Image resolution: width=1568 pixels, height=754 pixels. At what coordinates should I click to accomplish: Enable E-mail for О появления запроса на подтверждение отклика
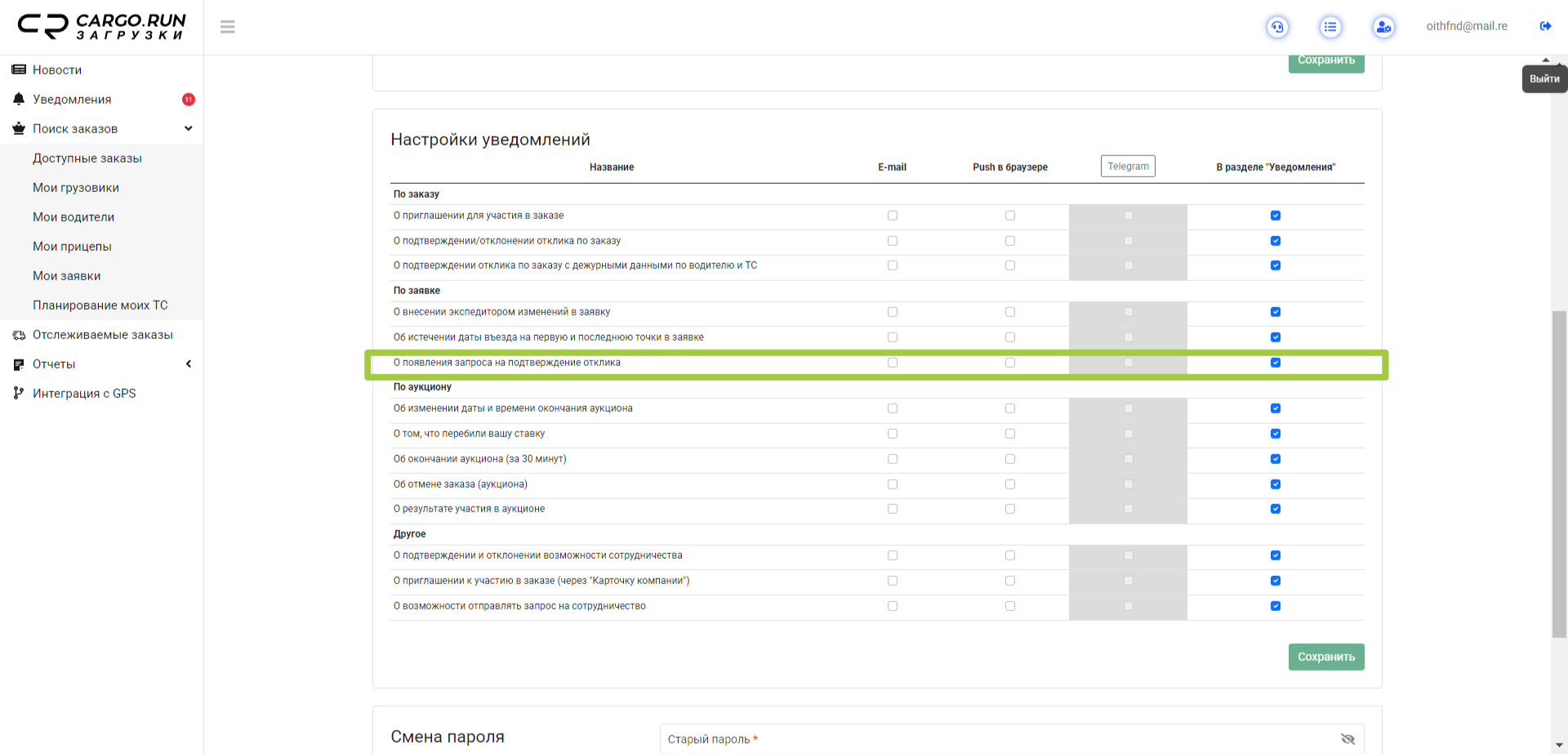(x=893, y=363)
